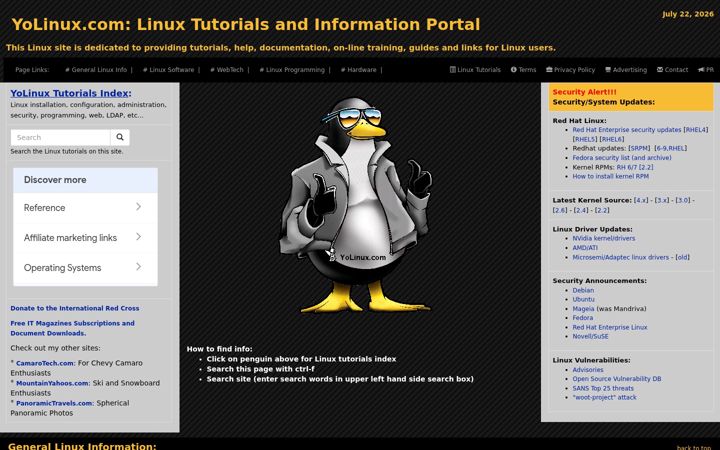
Task: Visit MountainYahoos.com link
Action: (x=52, y=383)
